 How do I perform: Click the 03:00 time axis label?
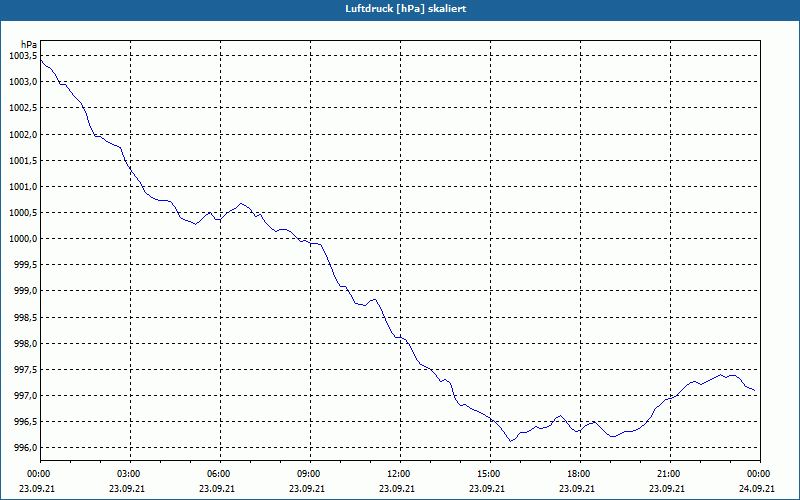pyautogui.click(x=130, y=474)
